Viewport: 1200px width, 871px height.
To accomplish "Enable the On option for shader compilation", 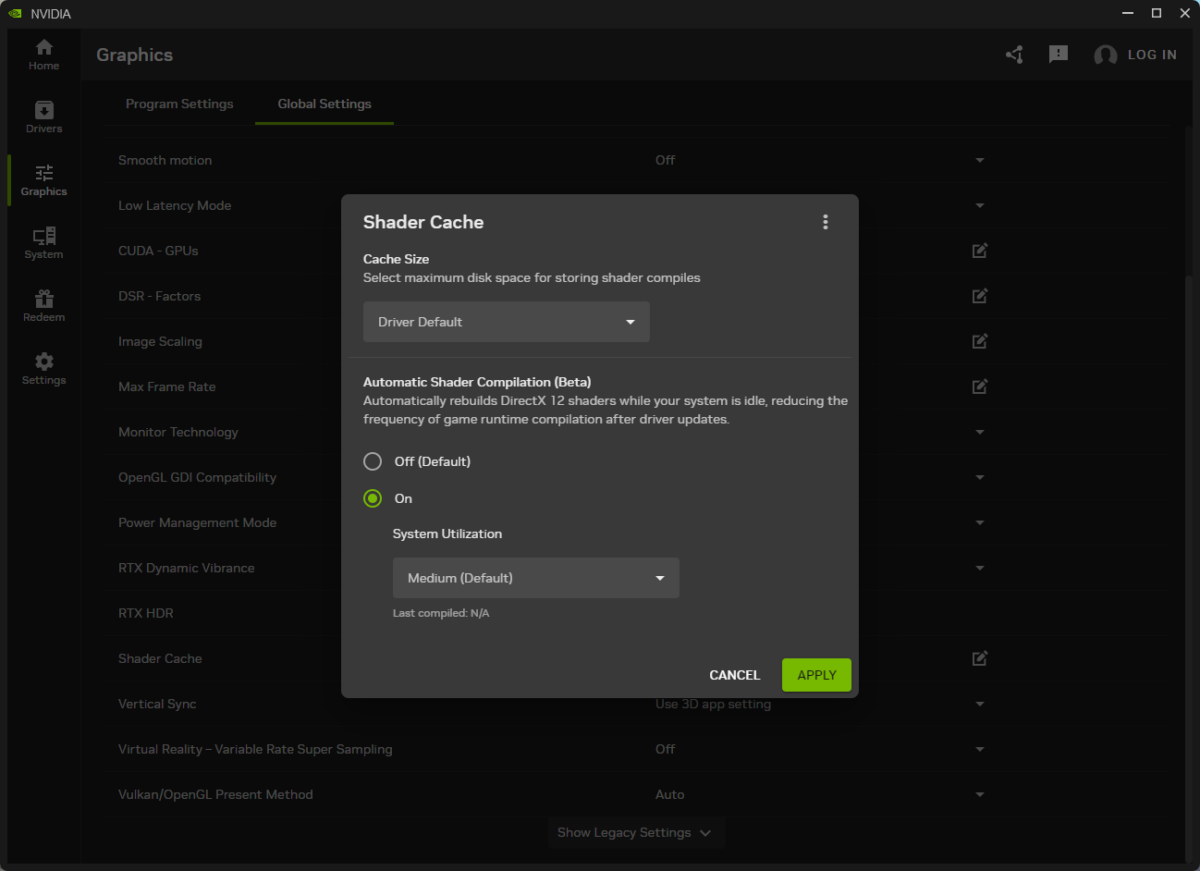I will (372, 498).
